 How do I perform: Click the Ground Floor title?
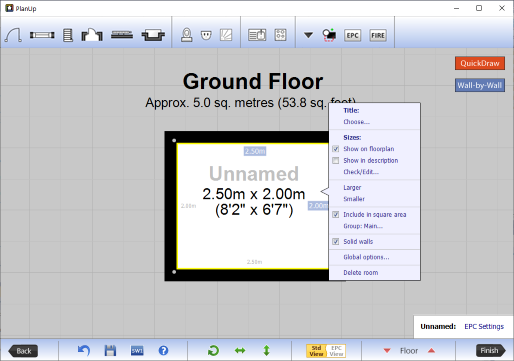pos(253,81)
